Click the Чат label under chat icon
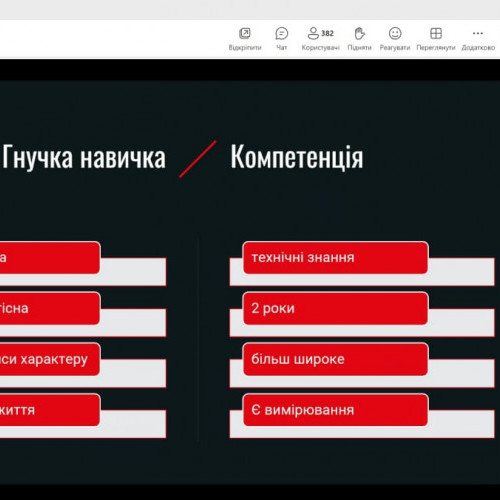This screenshot has height=500, width=500. [282, 48]
